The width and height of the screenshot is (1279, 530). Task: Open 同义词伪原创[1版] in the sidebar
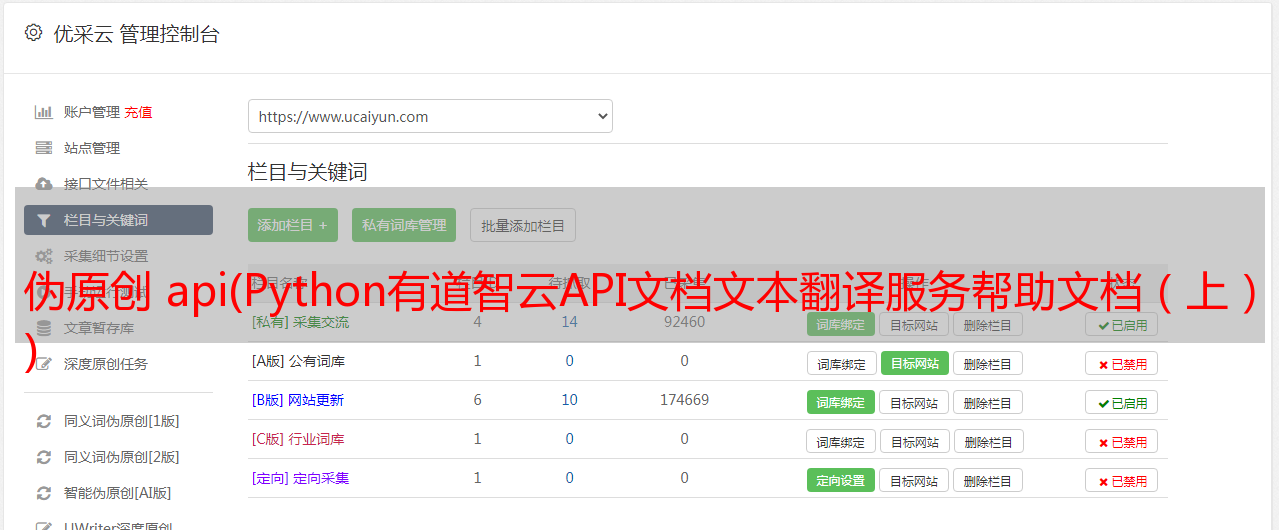click(x=122, y=421)
